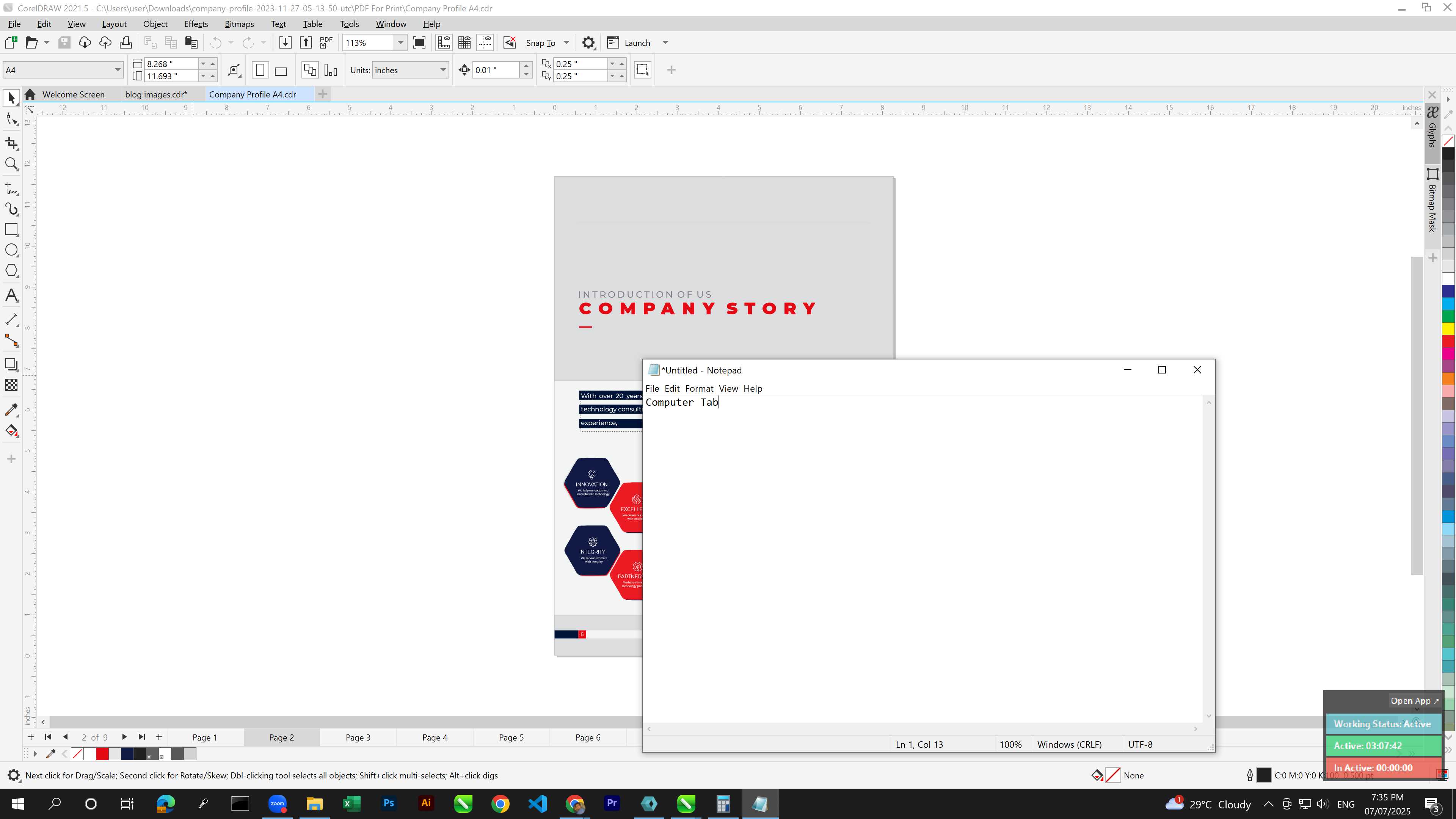Open the Effects menu
Screen dimensions: 1456x819
point(196,24)
